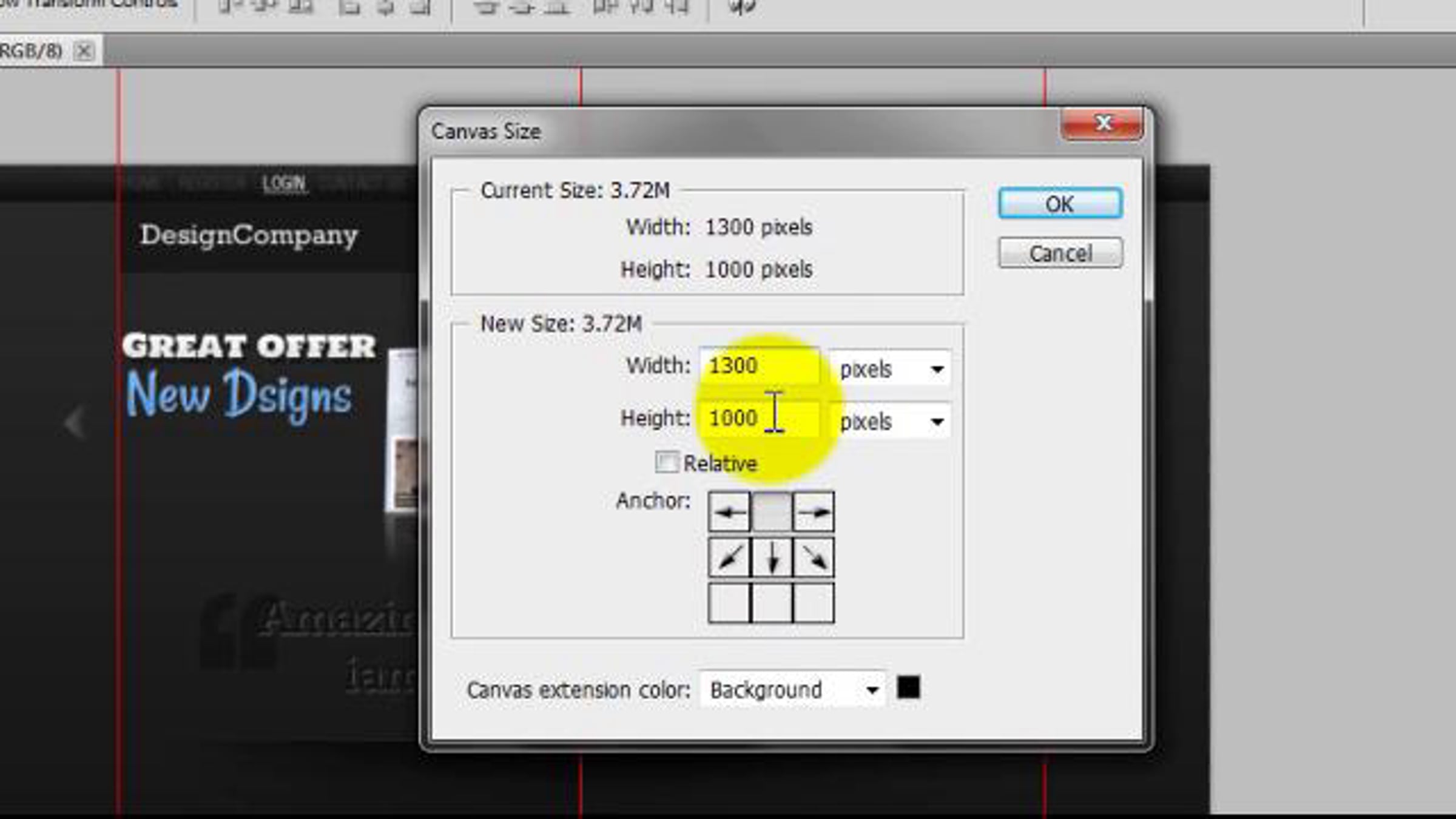Click the left anchor arrow
Image resolution: width=1456 pixels, height=819 pixels.
pyautogui.click(x=729, y=513)
